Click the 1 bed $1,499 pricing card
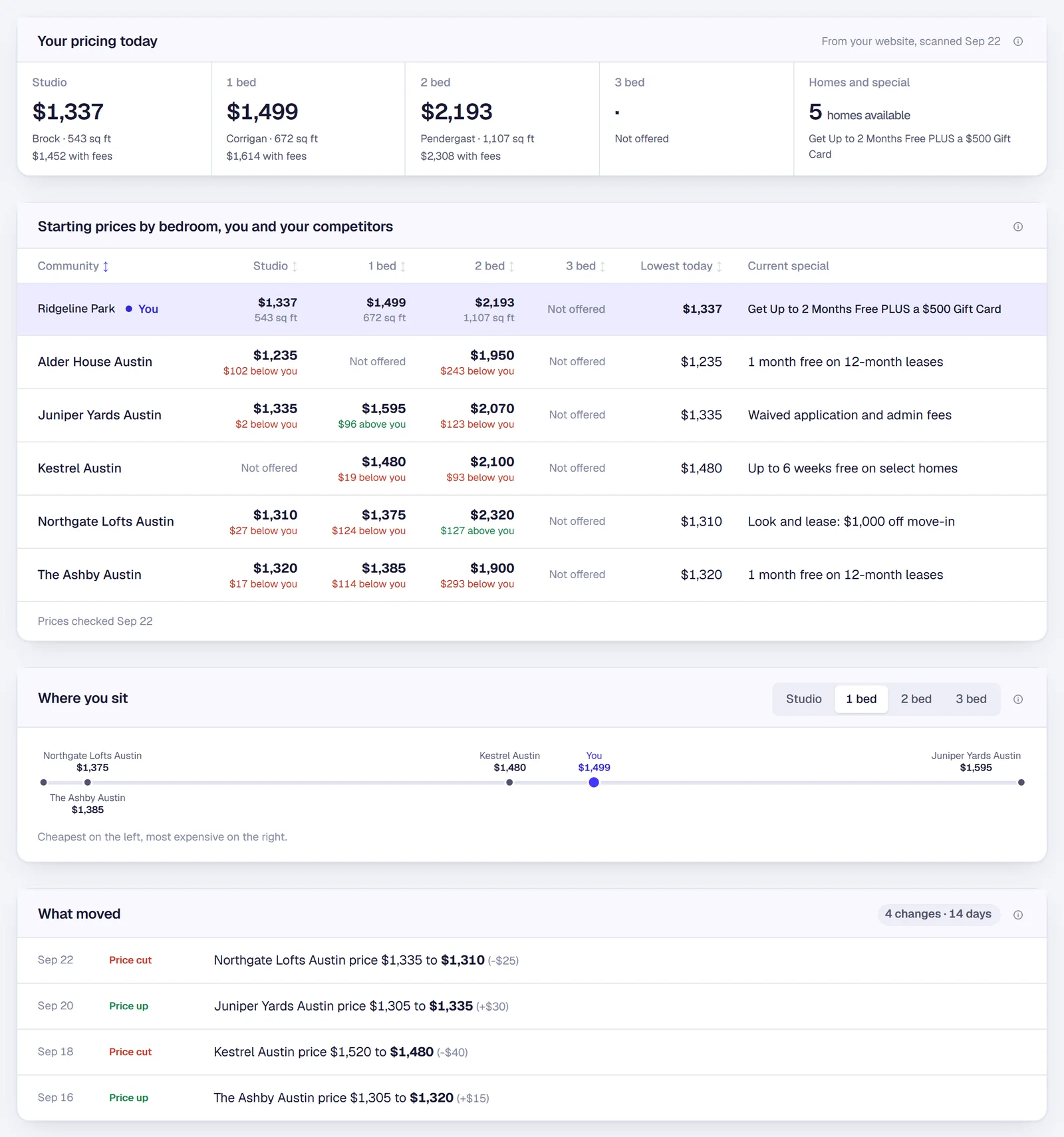Image resolution: width=1064 pixels, height=1137 pixels. (308, 119)
